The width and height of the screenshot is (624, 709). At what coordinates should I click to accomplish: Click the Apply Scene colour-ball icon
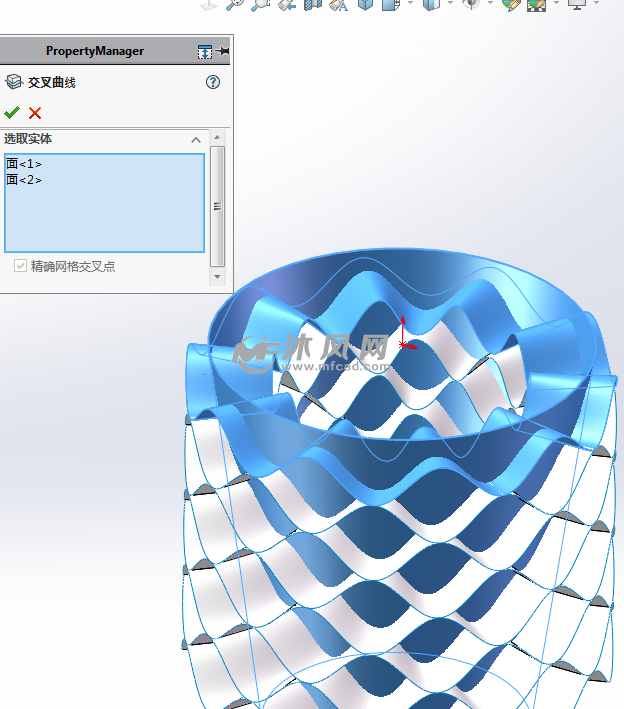pos(536,5)
